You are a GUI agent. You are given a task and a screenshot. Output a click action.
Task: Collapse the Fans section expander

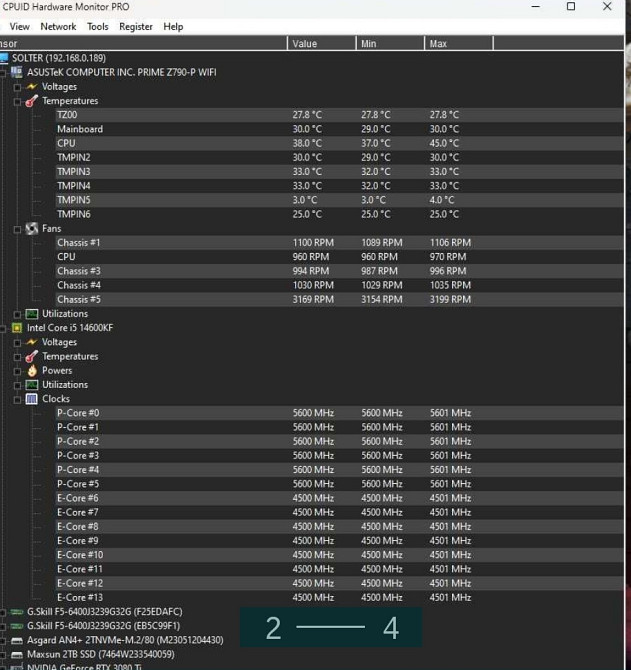[17, 229]
